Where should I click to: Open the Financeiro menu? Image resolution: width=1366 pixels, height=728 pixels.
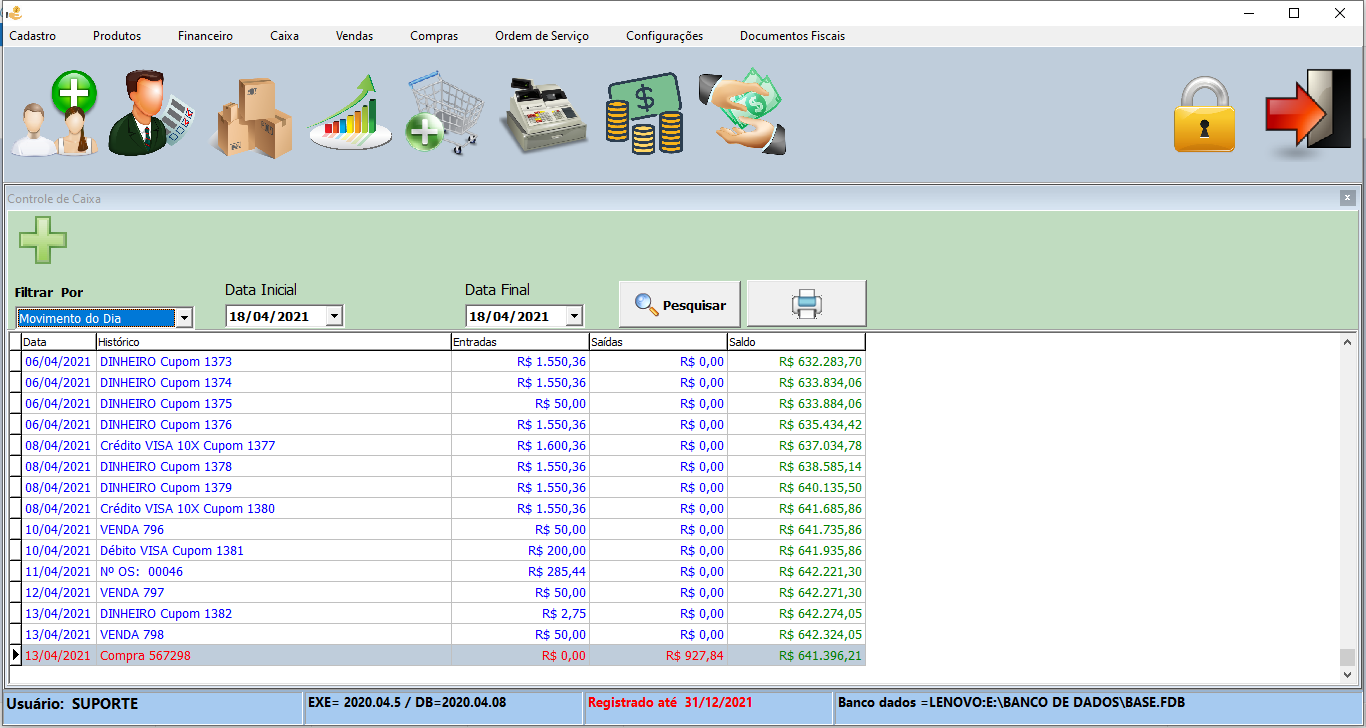205,36
